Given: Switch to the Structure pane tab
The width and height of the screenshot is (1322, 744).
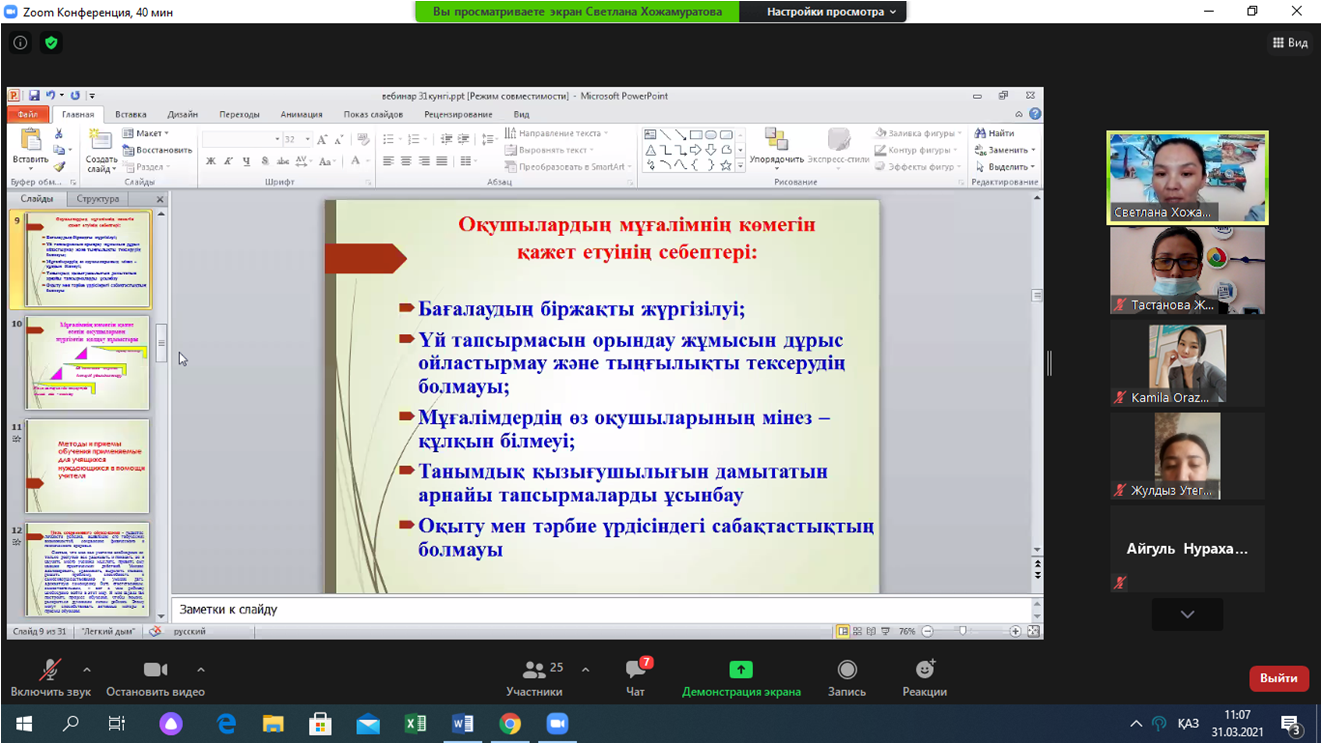Looking at the screenshot, I should (x=97, y=199).
